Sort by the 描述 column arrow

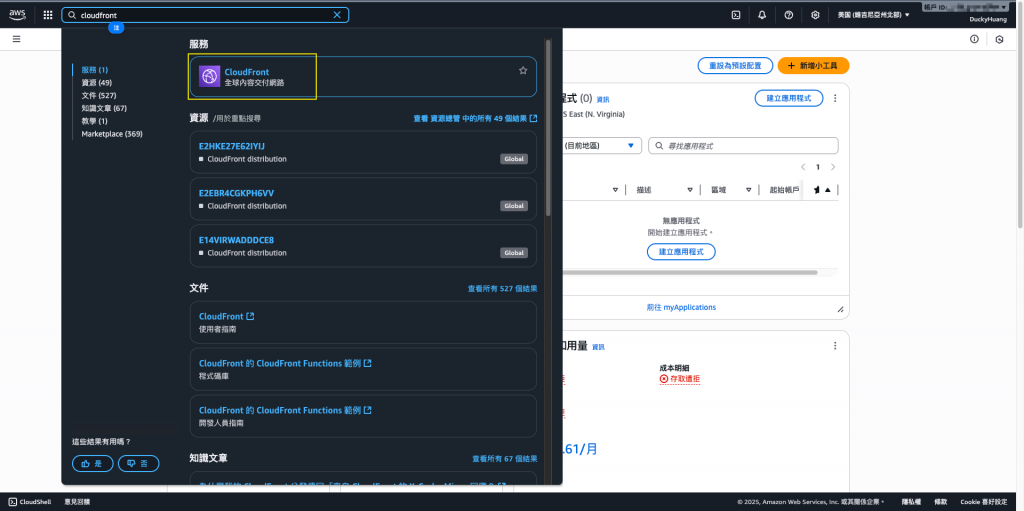[690, 190]
